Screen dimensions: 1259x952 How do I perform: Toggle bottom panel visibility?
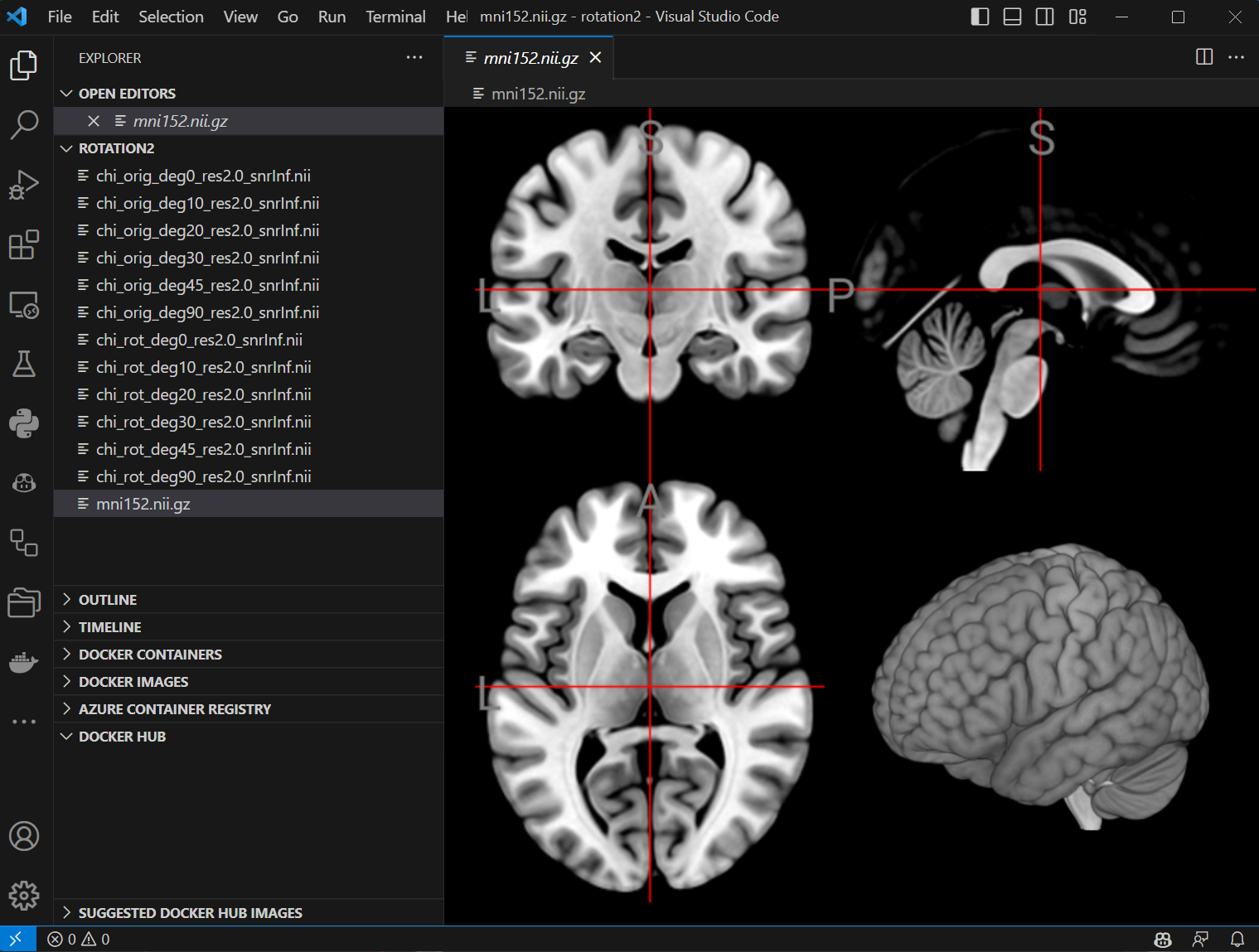tap(1012, 17)
